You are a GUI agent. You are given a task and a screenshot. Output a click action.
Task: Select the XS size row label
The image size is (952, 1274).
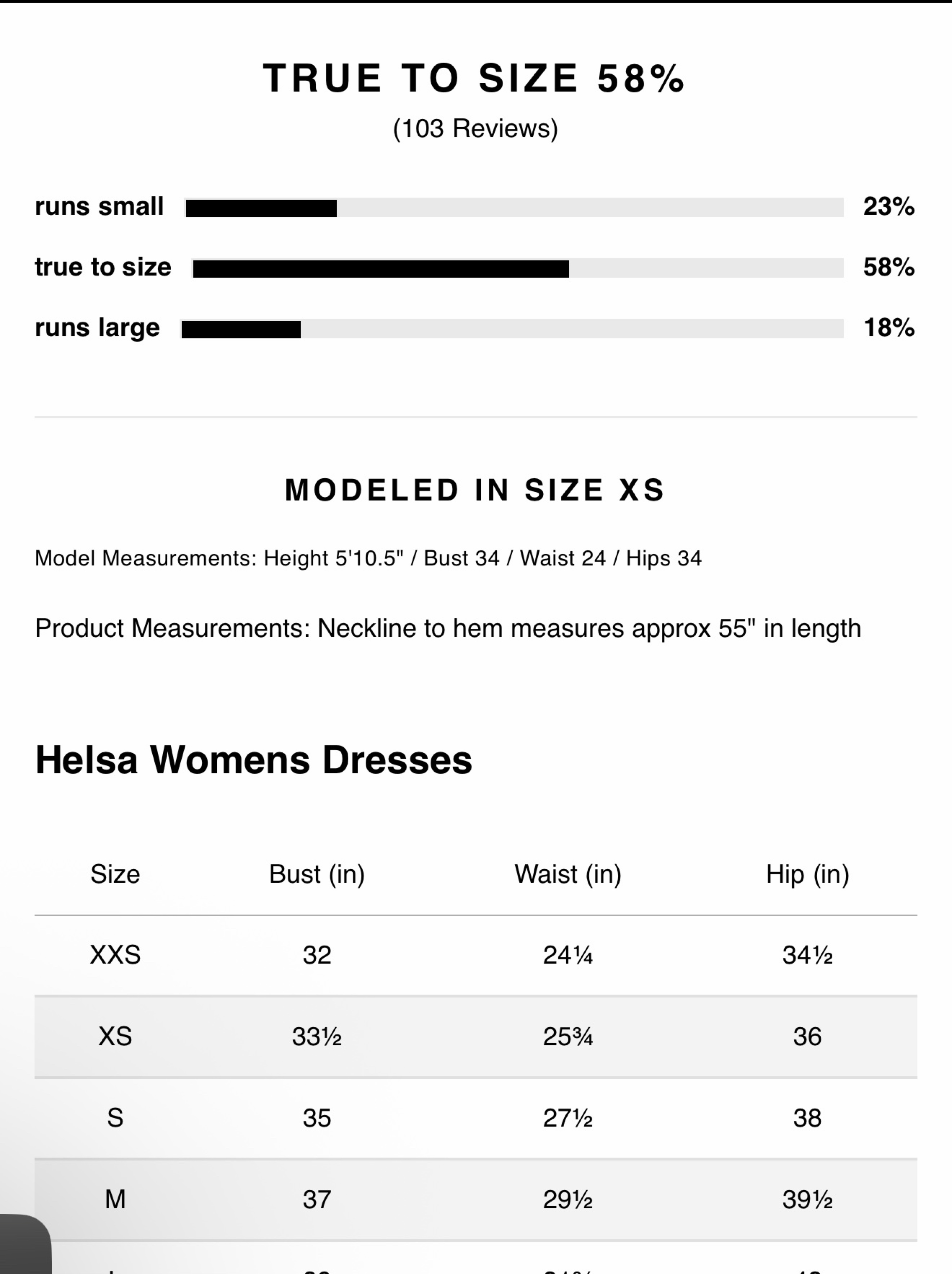coord(115,1037)
